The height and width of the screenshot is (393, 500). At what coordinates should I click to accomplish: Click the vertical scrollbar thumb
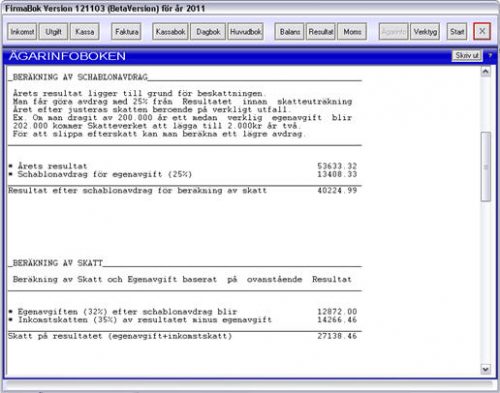pos(486,167)
